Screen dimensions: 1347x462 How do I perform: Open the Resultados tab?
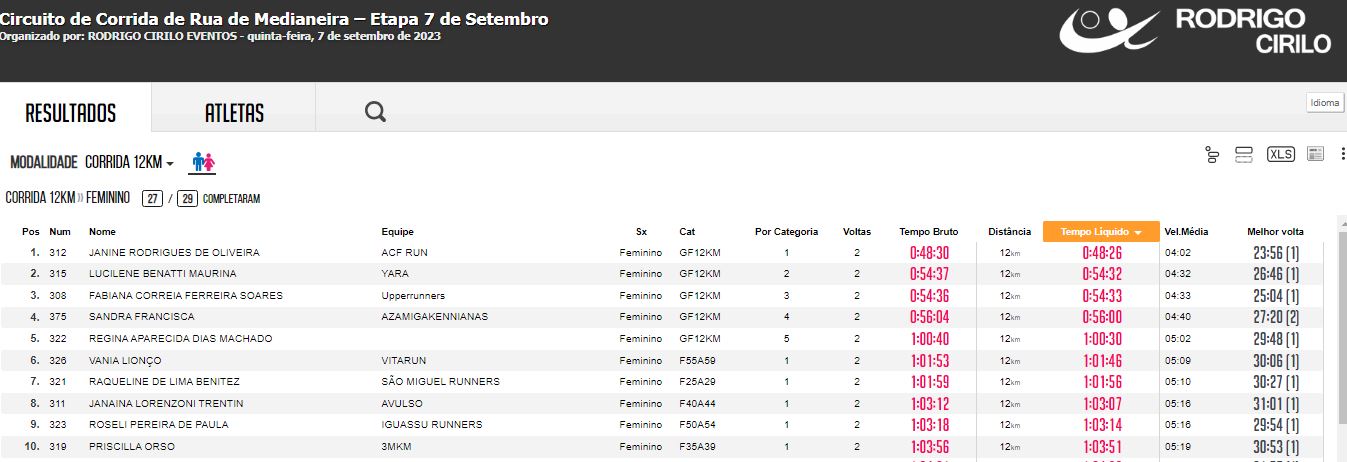coord(70,113)
